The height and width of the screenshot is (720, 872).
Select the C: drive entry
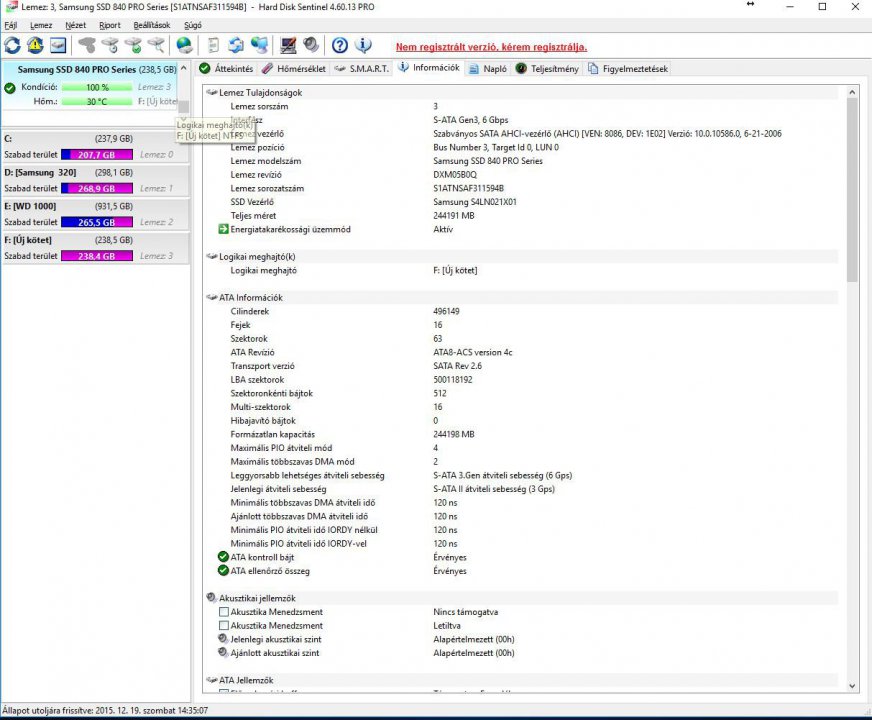pos(95,146)
